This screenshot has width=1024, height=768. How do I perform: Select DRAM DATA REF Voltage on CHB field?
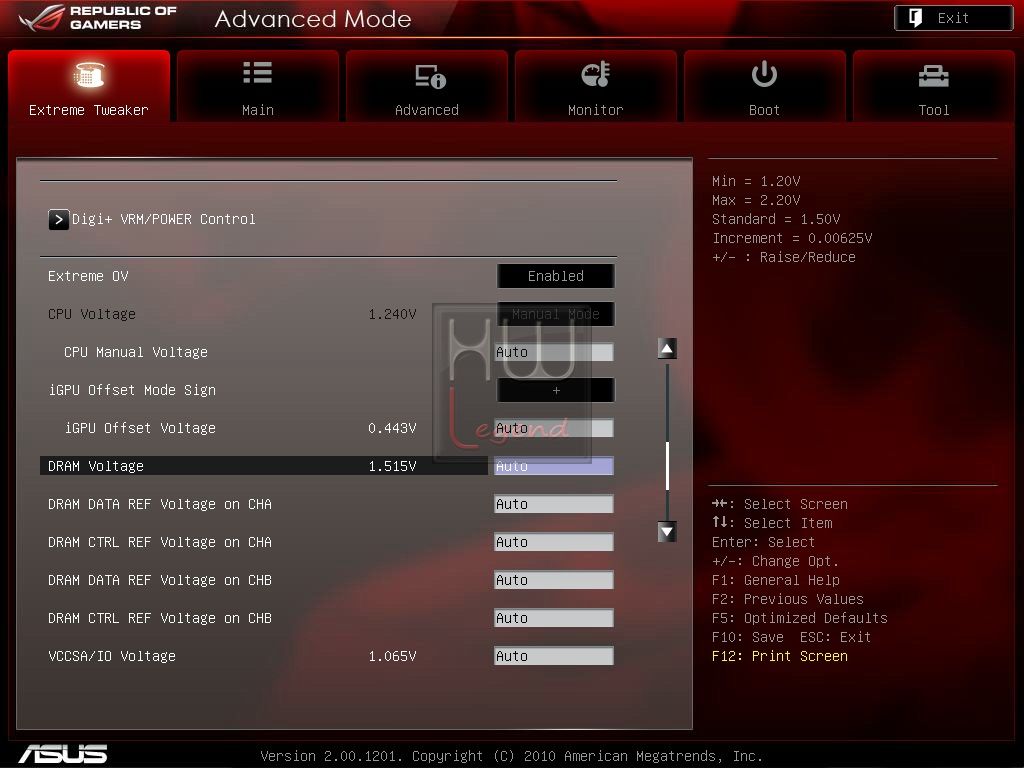point(554,580)
